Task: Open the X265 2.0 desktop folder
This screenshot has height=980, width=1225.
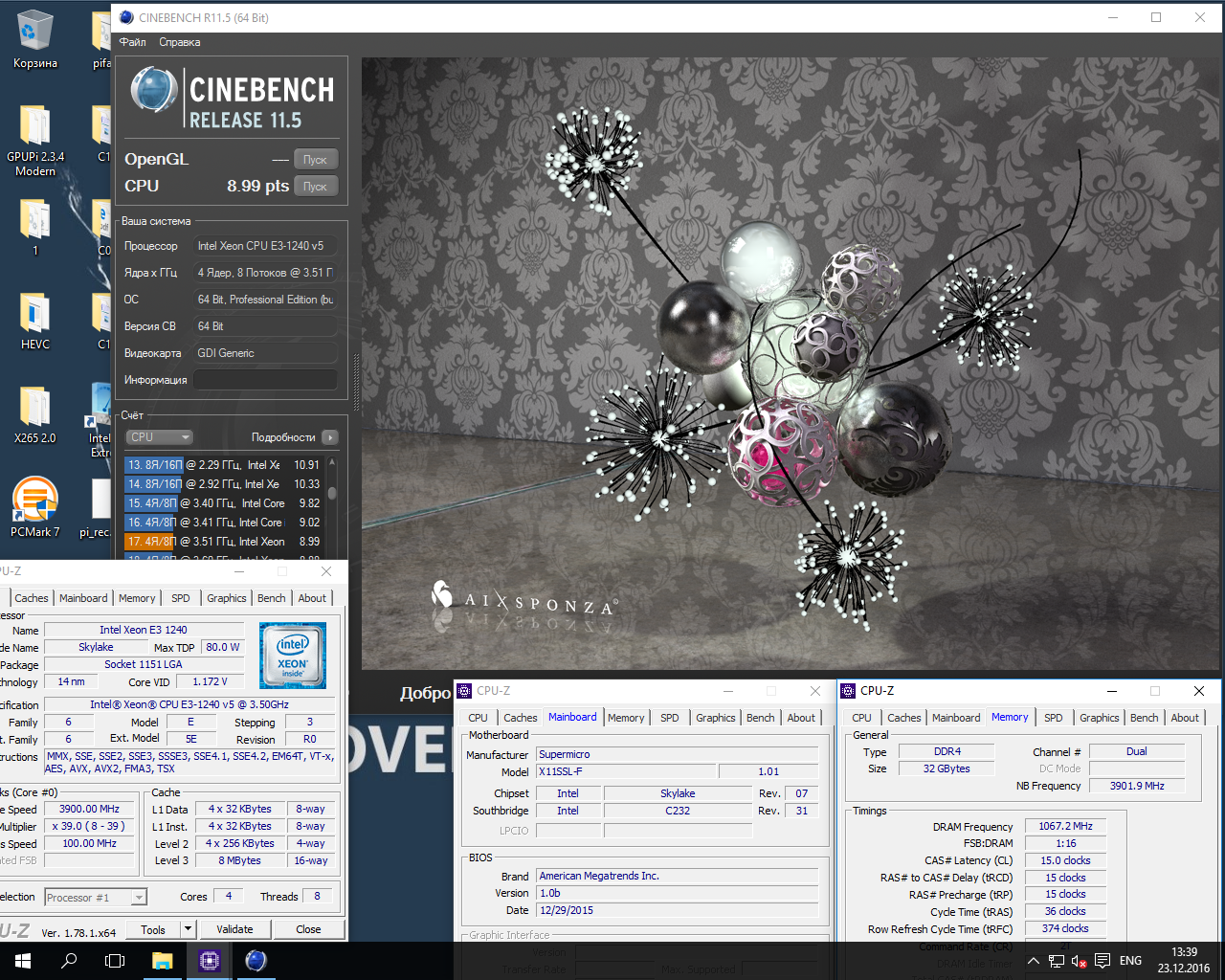Action: tap(34, 414)
